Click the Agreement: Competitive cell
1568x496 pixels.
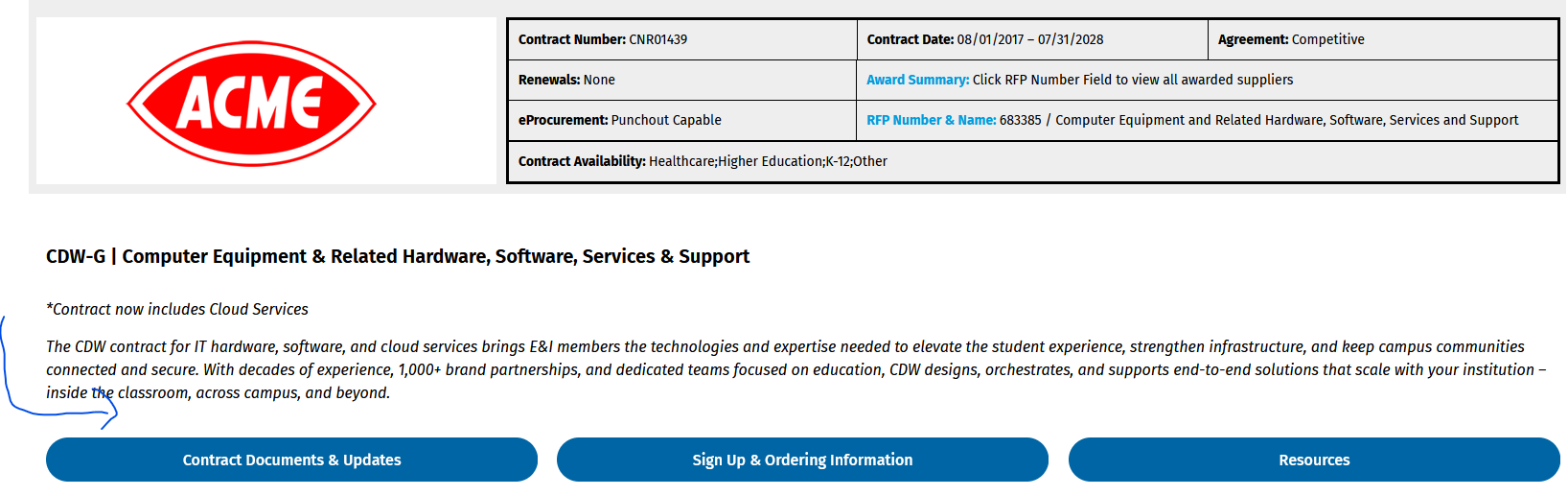pyautogui.click(x=1382, y=39)
